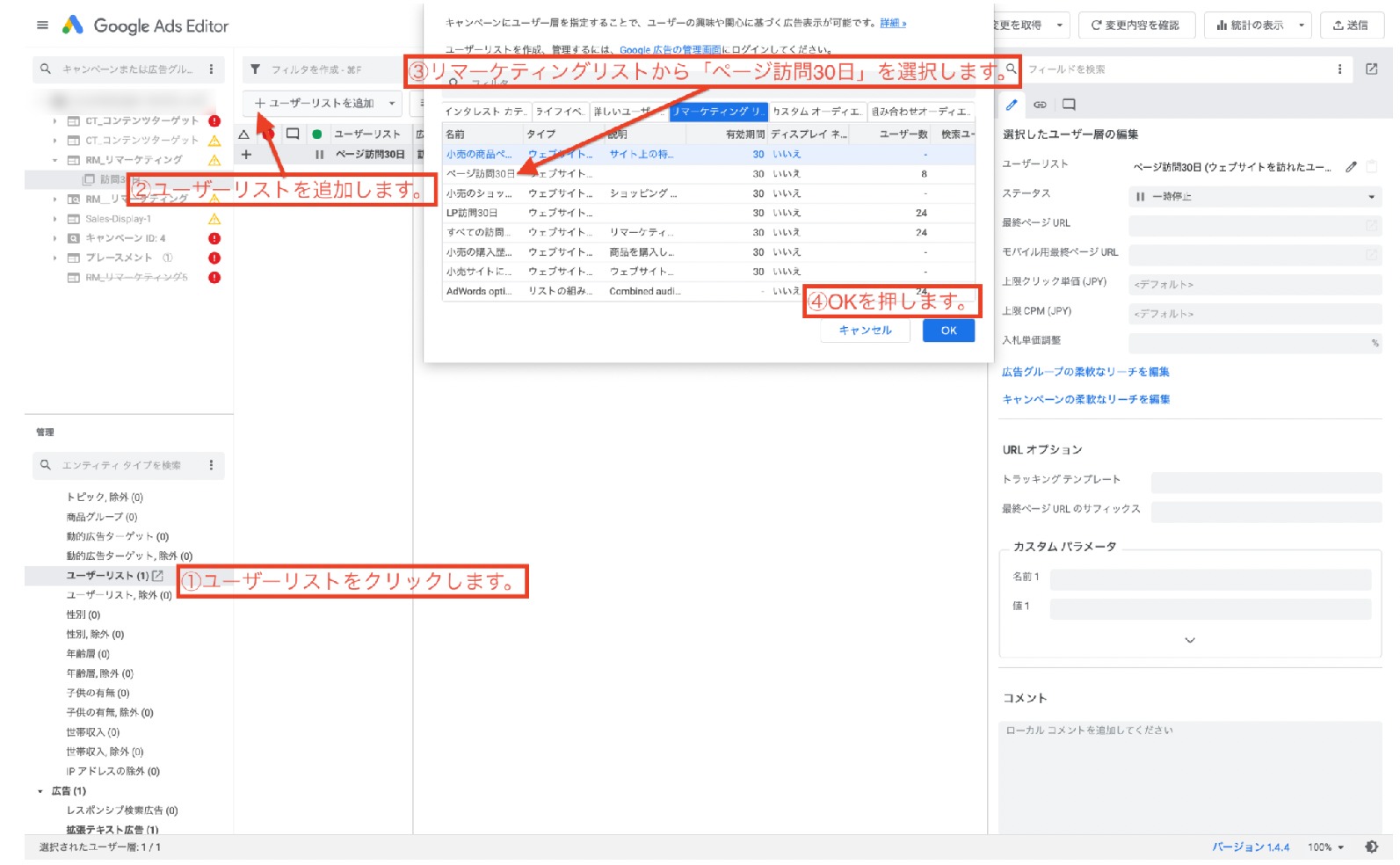Image resolution: width=1400 pixels, height=865 pixels.
Task: Expand the Sales-Display-1 campaign
Action: click(54, 219)
